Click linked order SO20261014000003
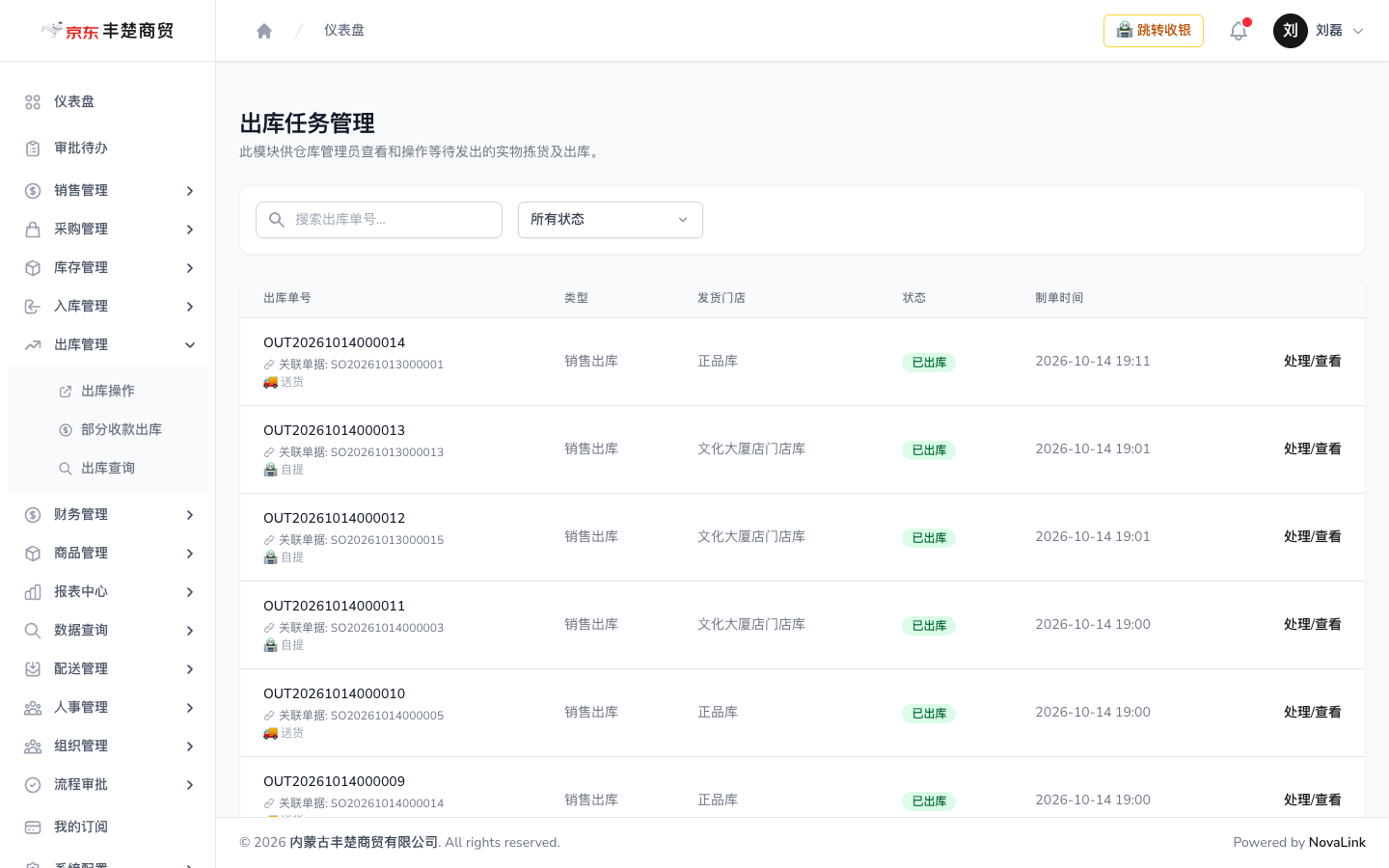This screenshot has height=868, width=1389. (387, 628)
